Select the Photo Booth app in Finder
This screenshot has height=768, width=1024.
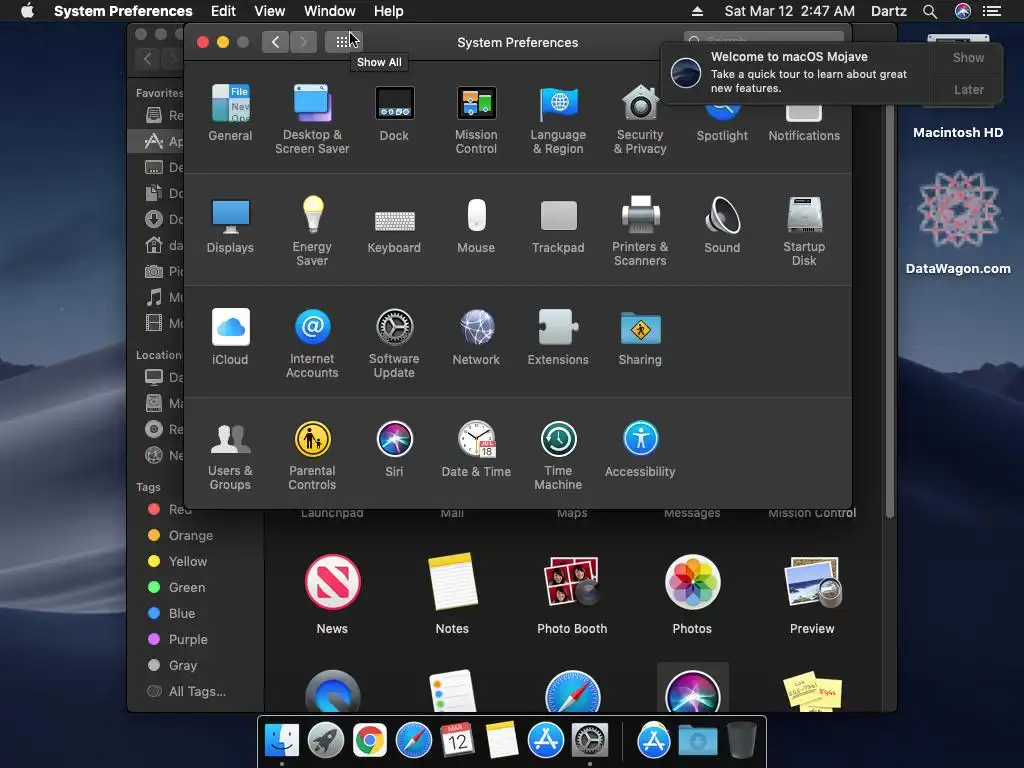click(x=572, y=594)
